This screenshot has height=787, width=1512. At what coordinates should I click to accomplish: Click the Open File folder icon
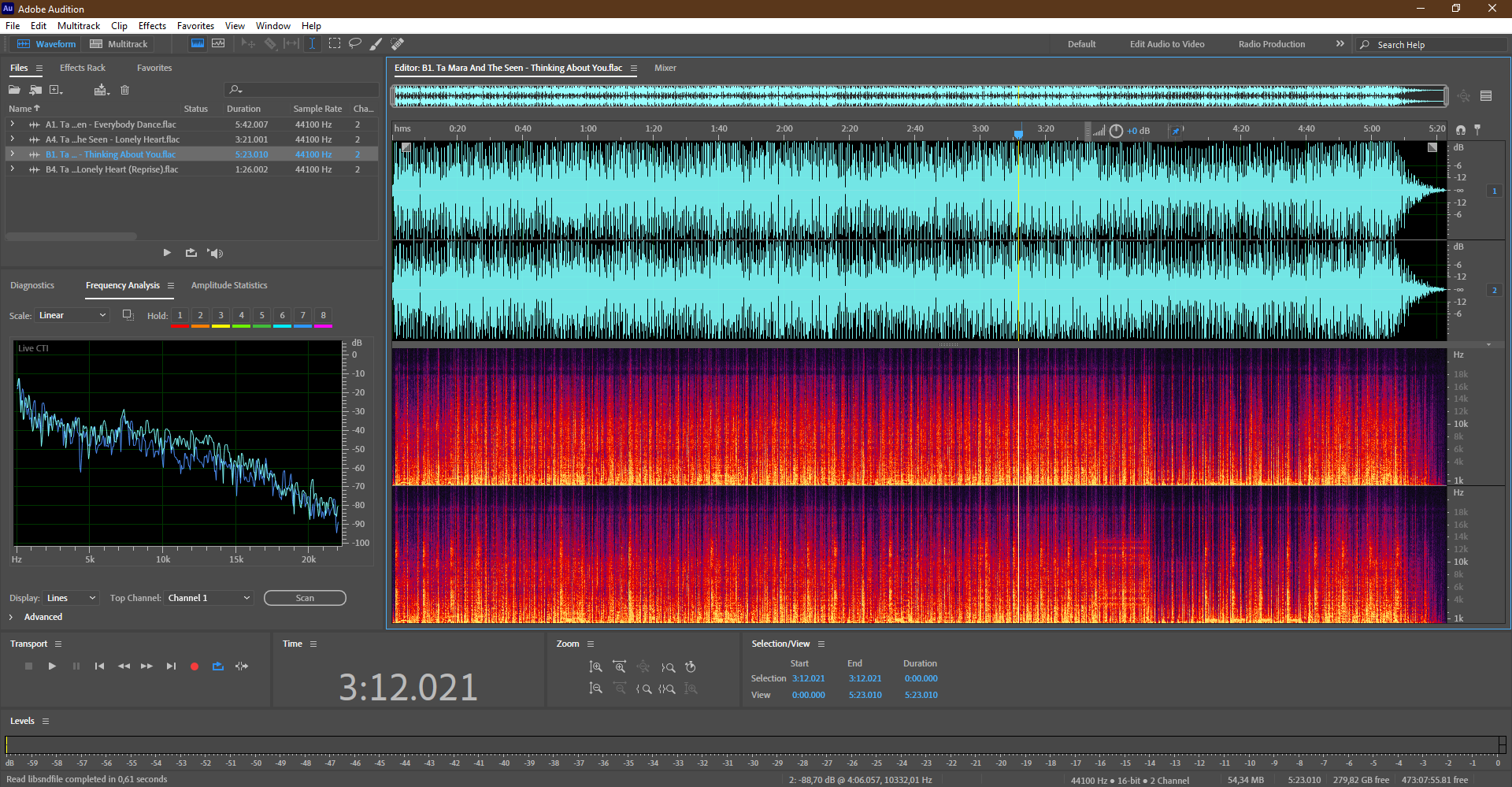click(14, 90)
